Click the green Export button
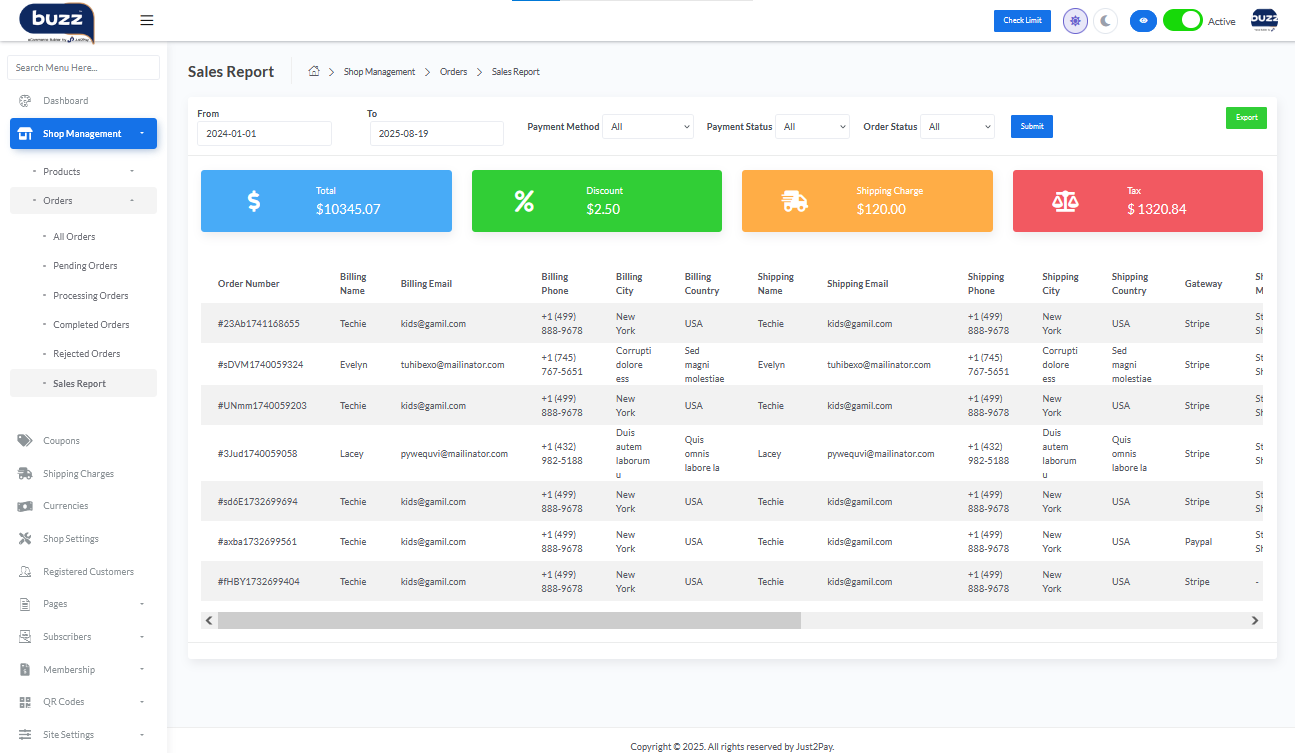This screenshot has width=1295, height=753. (x=1246, y=118)
